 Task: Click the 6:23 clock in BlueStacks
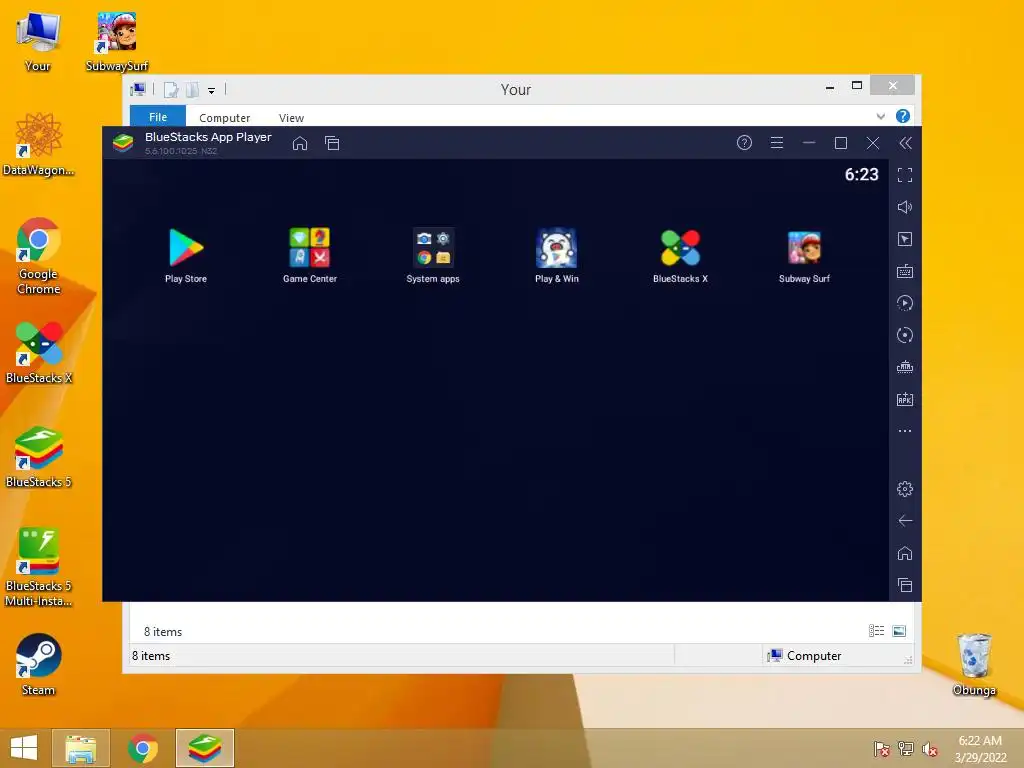[x=861, y=174]
